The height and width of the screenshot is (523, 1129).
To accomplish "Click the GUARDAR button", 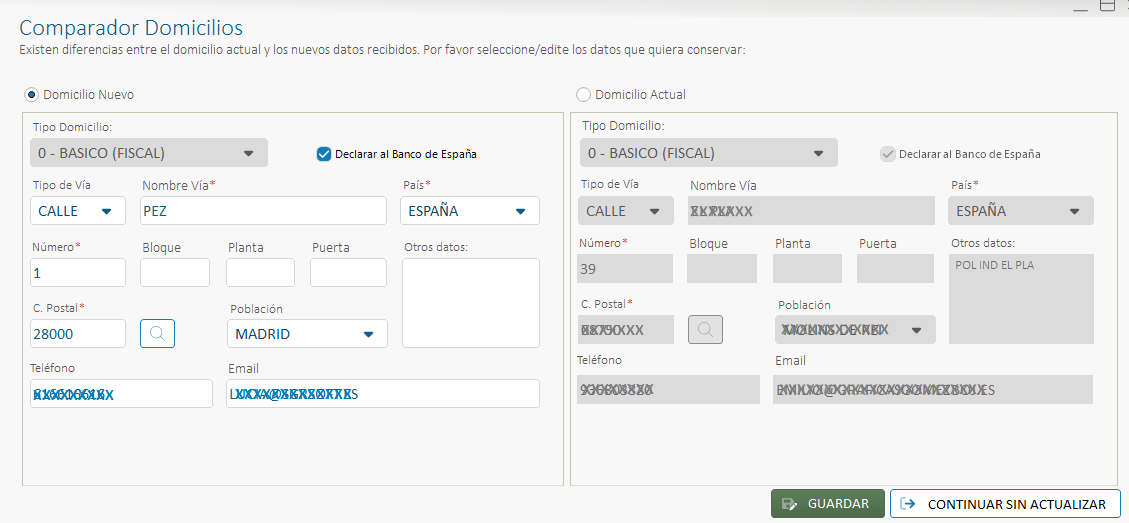I will pos(827,504).
